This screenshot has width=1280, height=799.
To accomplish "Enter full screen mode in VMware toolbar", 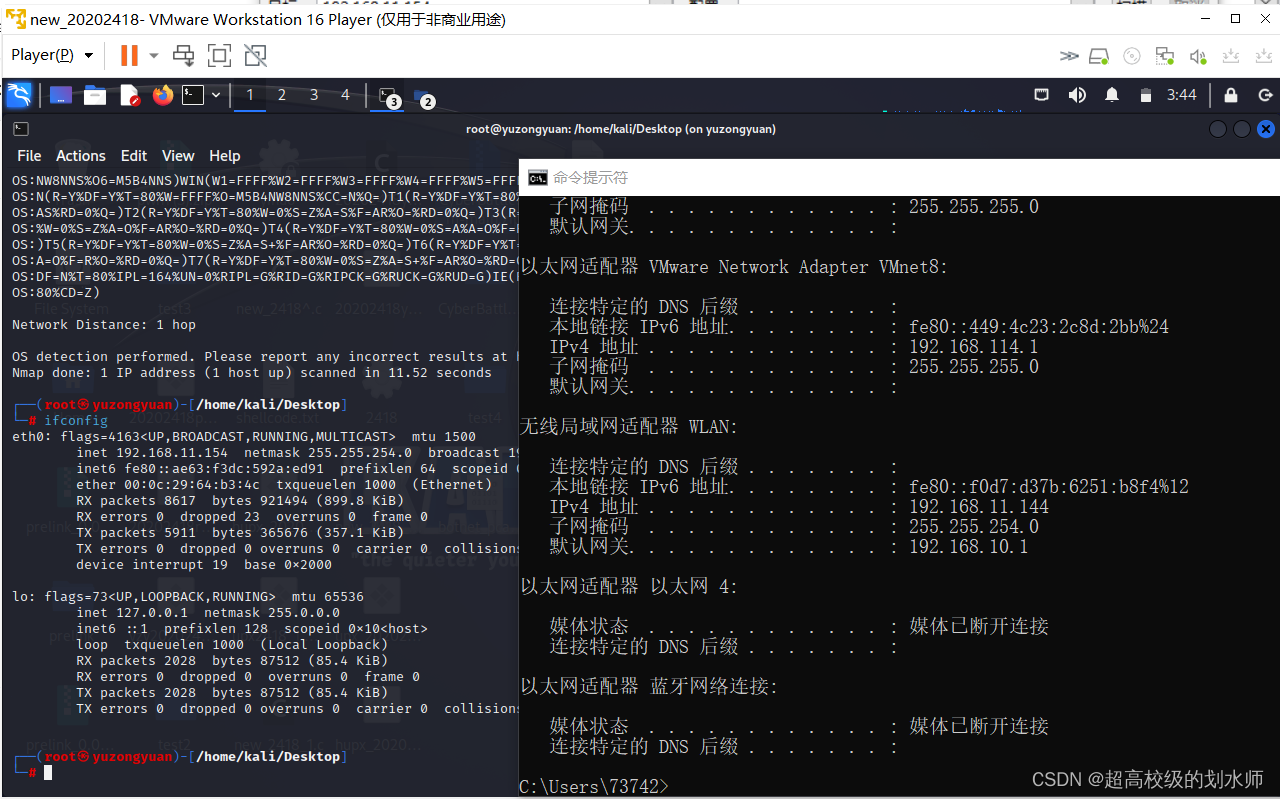I will [x=219, y=55].
